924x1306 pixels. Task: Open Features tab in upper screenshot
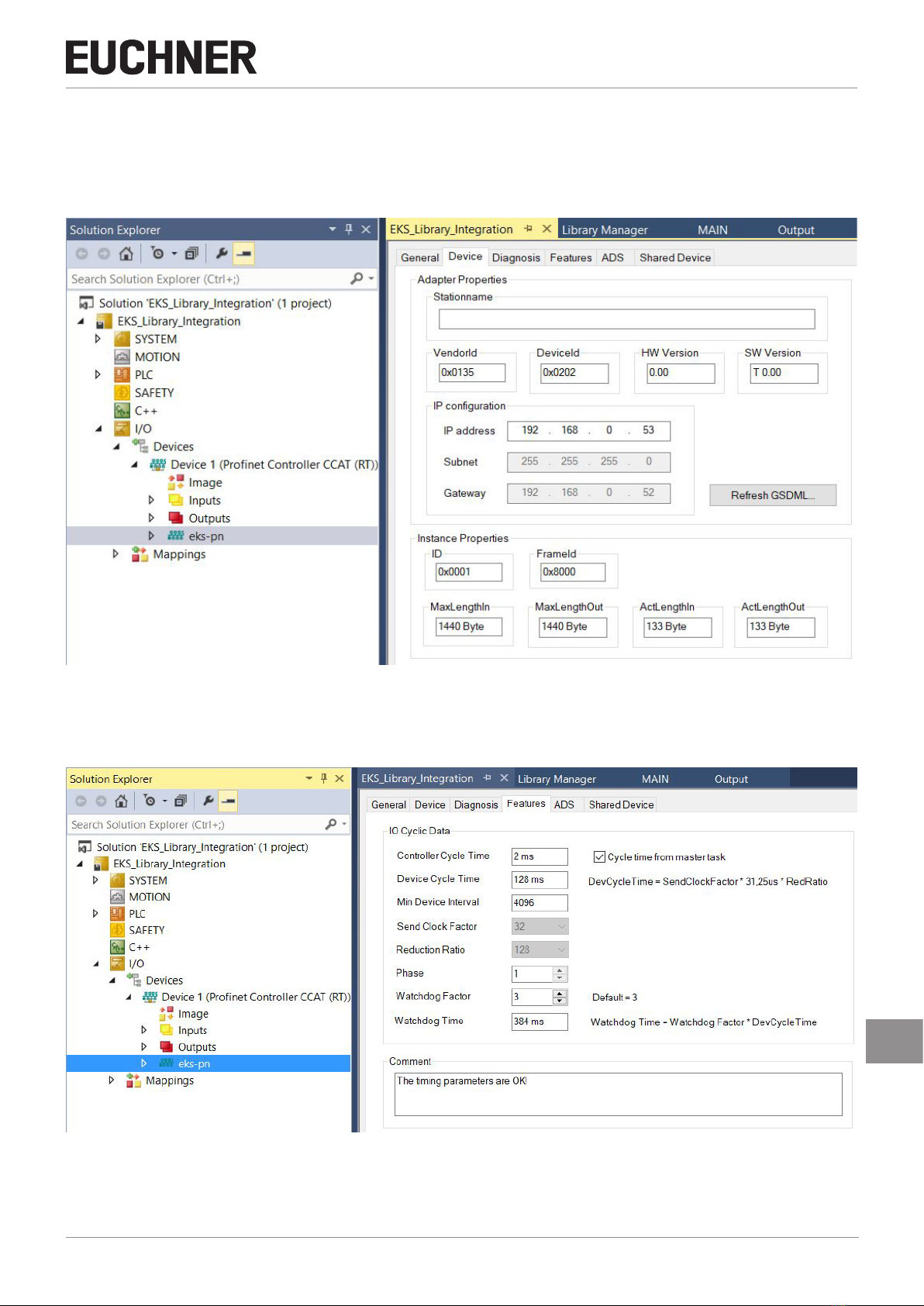[x=571, y=257]
